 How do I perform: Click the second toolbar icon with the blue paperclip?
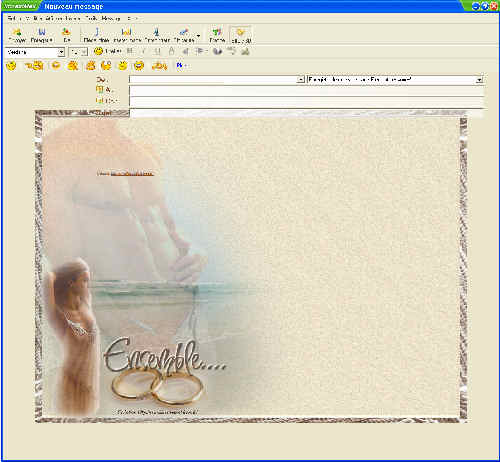click(x=41, y=35)
